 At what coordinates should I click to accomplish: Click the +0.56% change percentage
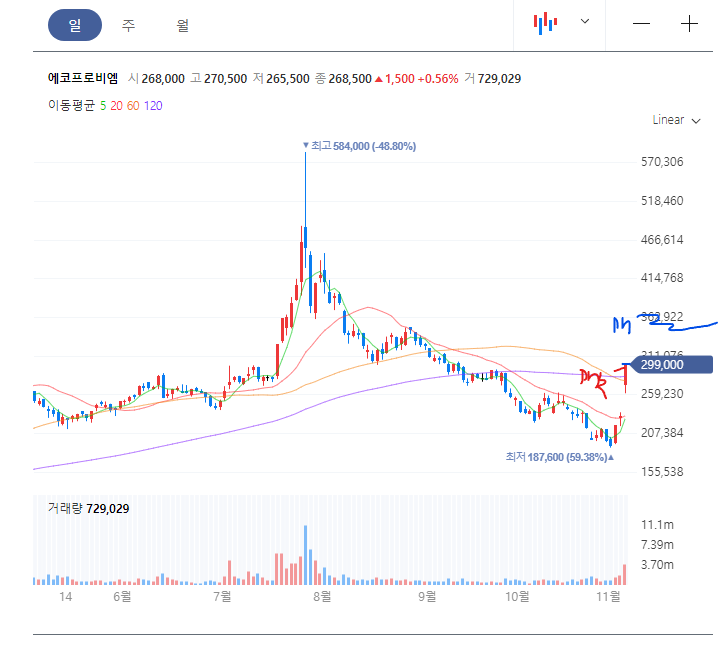point(438,79)
